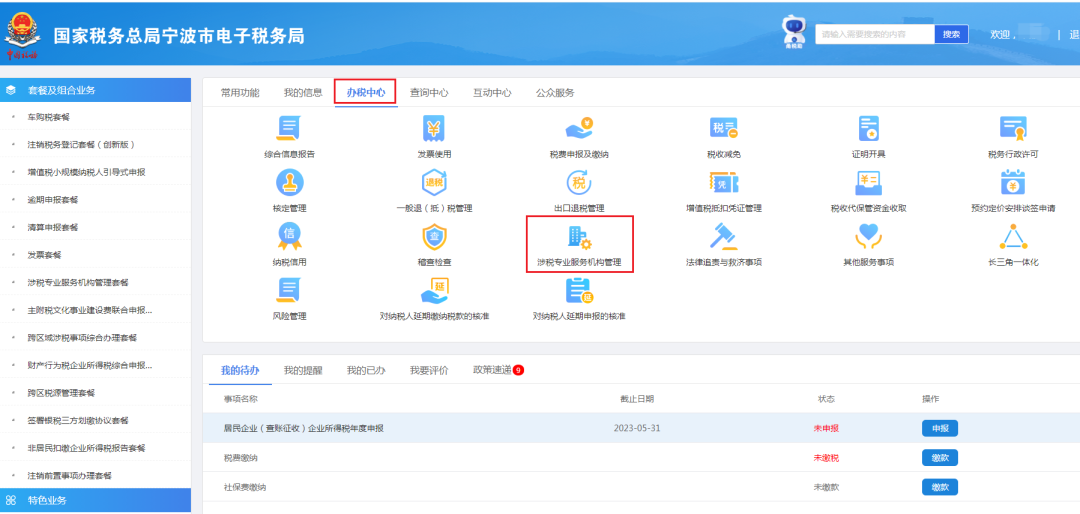This screenshot has height=514, width=1080.
Task: Open the 税务行政许可 icon
Action: [1012, 129]
